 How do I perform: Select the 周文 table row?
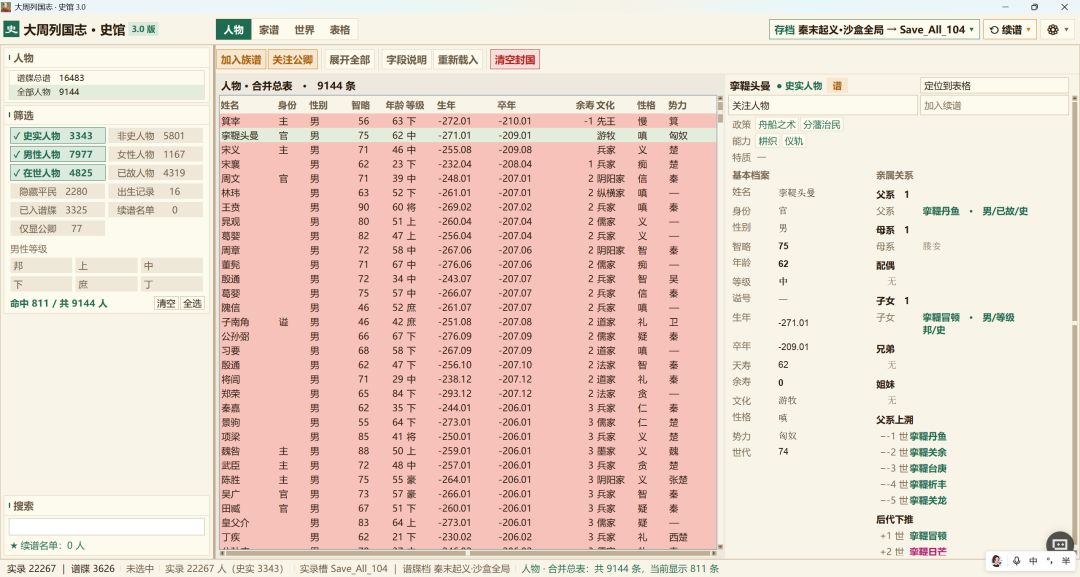467,178
